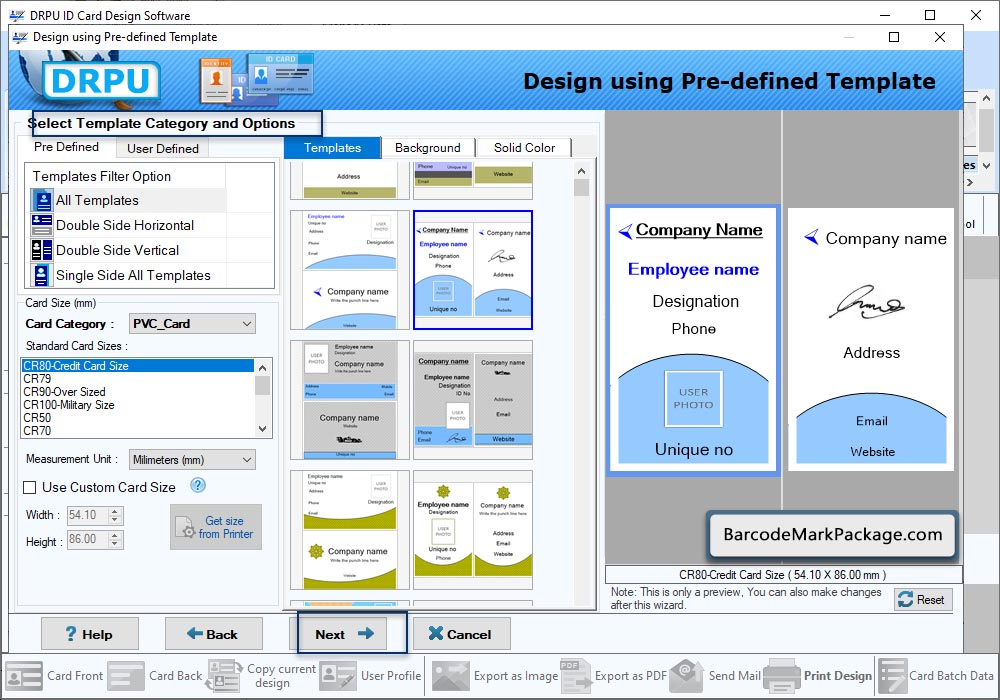Click the Cancel button
The width and height of the screenshot is (1000, 700).
coord(460,634)
